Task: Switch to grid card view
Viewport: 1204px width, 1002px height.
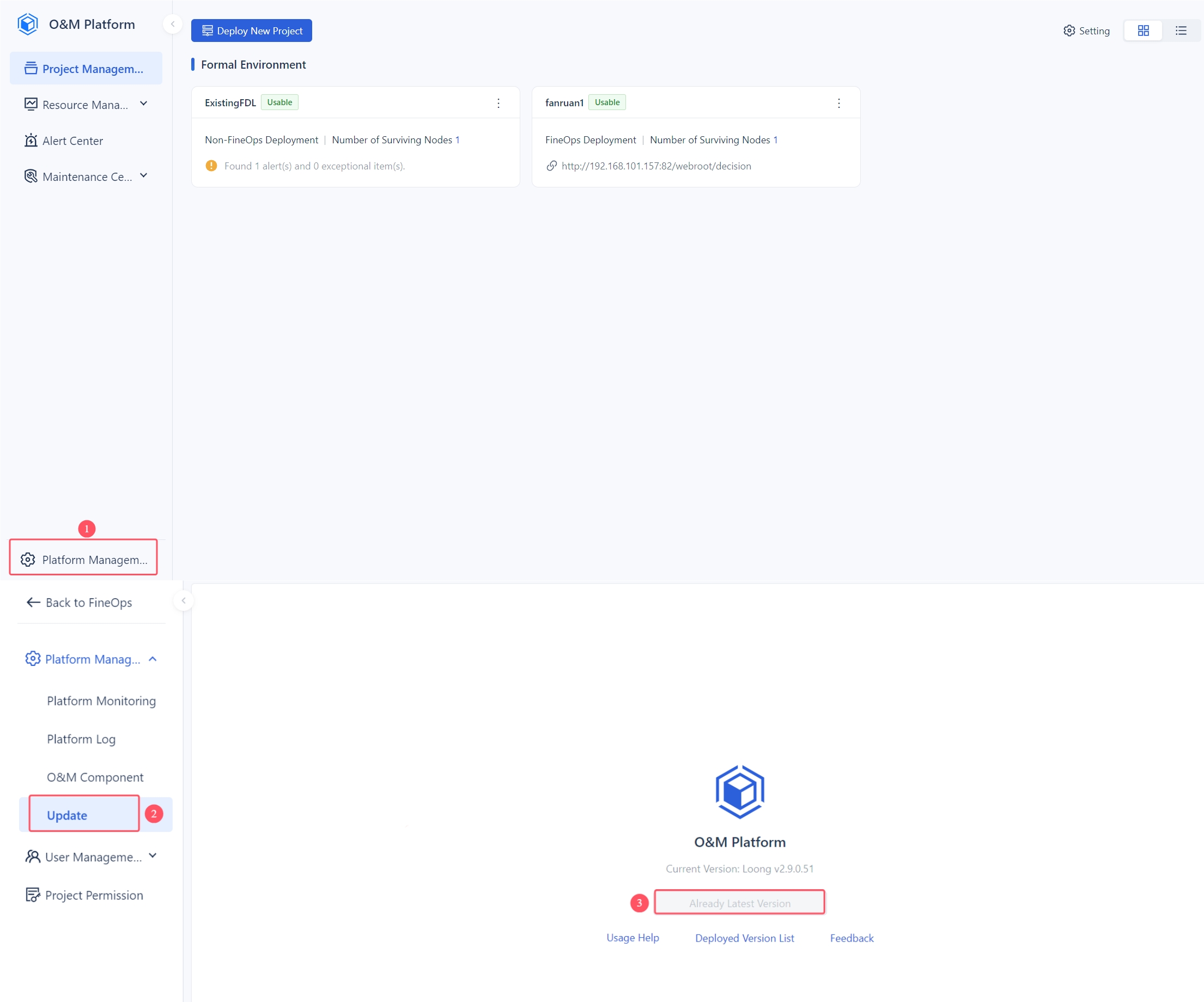Action: click(1142, 31)
